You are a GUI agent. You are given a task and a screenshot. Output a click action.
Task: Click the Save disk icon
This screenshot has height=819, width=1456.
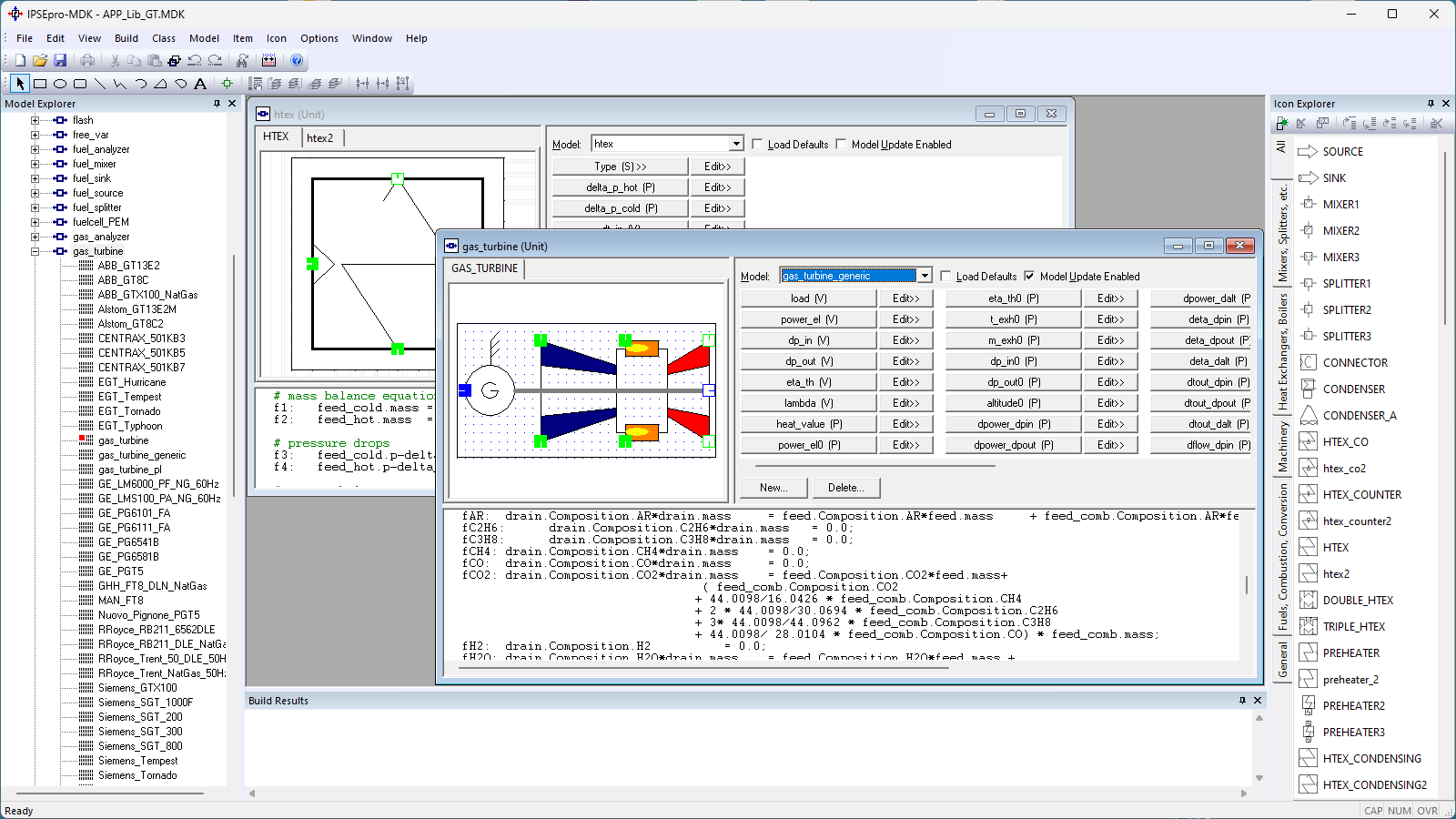[60, 60]
